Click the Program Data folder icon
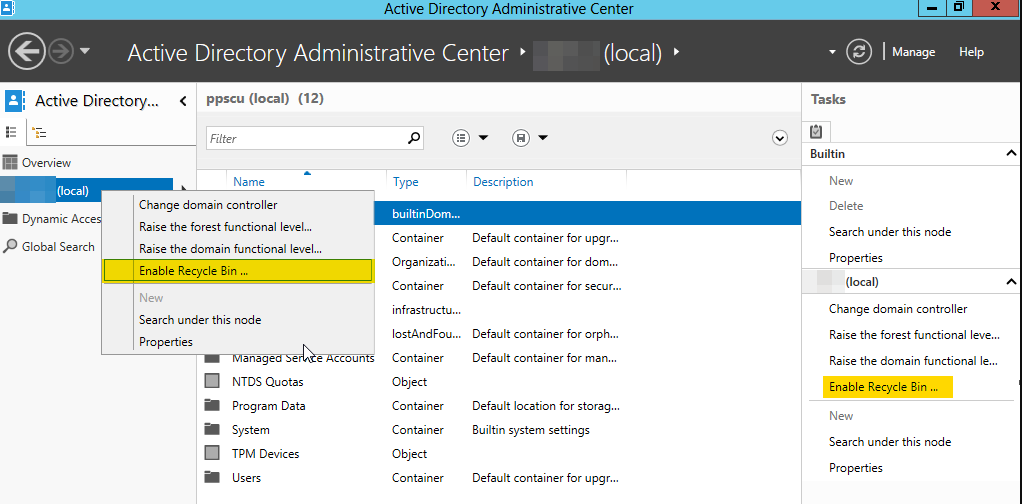Viewport: 1022px width, 504px height. click(x=212, y=405)
